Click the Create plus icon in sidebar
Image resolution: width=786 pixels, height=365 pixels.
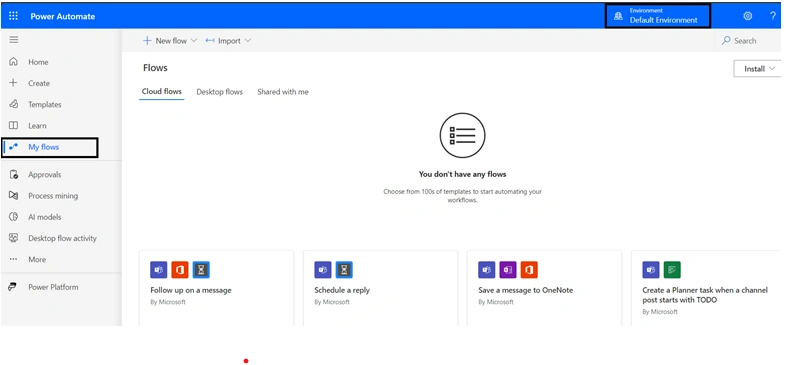pos(14,83)
